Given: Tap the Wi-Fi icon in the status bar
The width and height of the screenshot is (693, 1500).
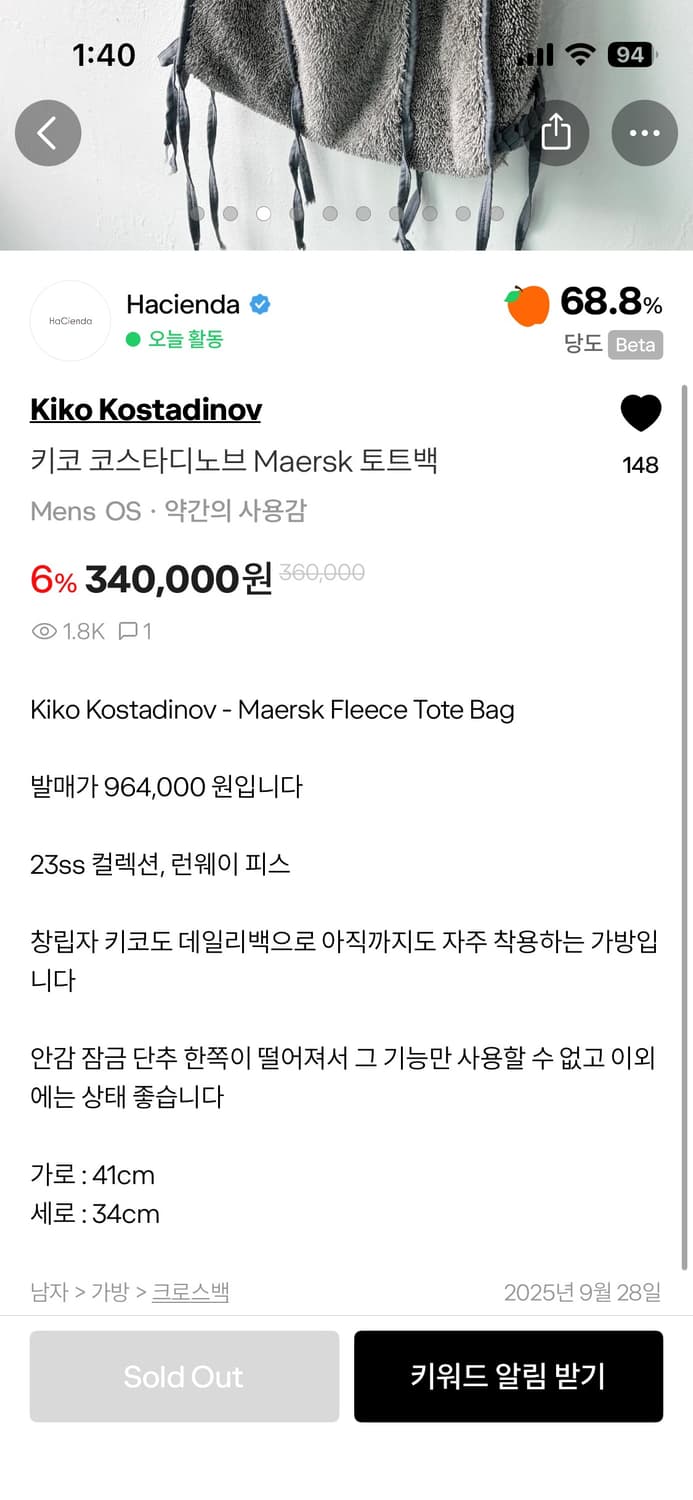Looking at the screenshot, I should click(x=579, y=55).
